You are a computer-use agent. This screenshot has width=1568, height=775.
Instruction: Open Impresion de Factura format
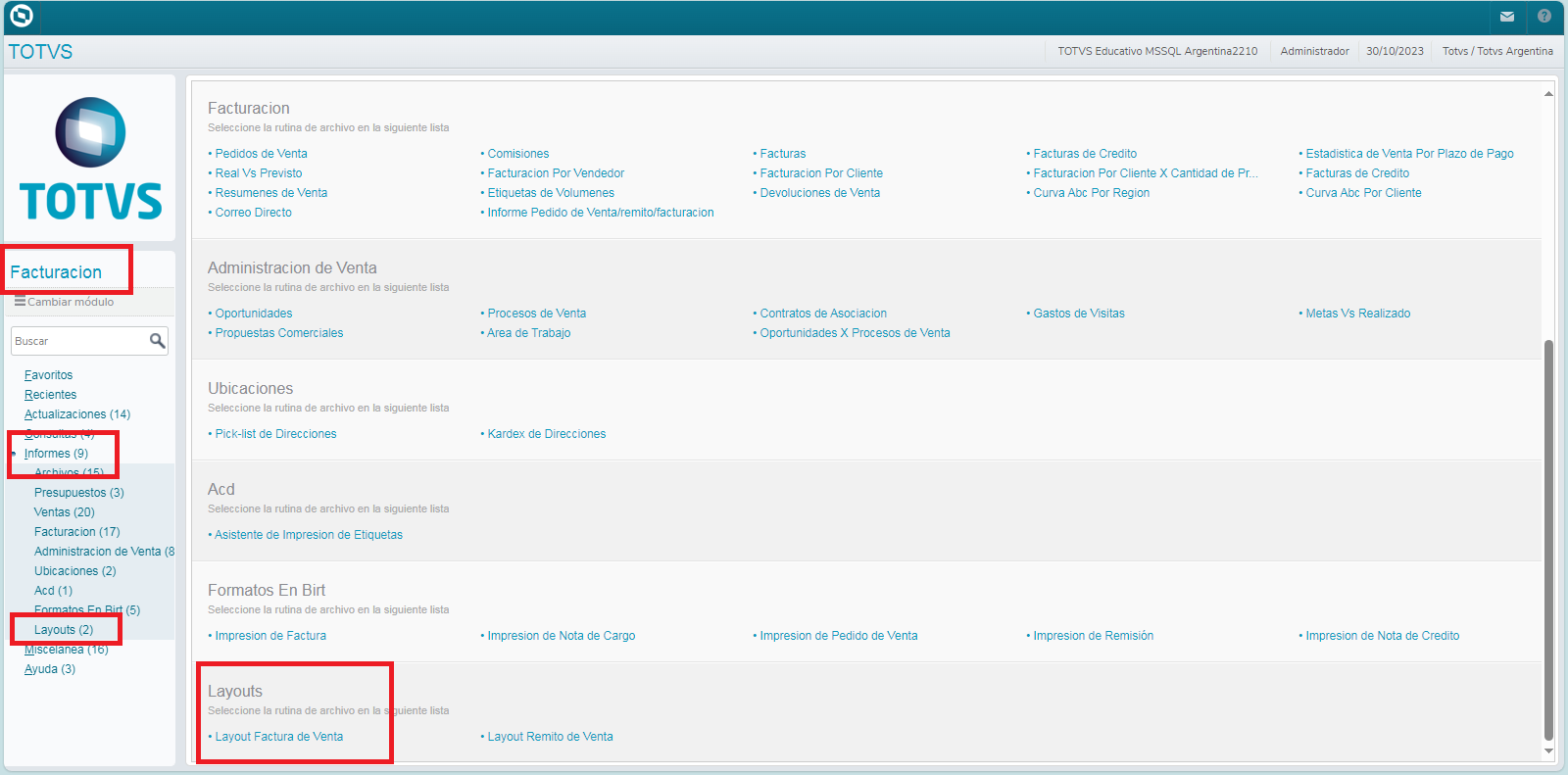(270, 636)
